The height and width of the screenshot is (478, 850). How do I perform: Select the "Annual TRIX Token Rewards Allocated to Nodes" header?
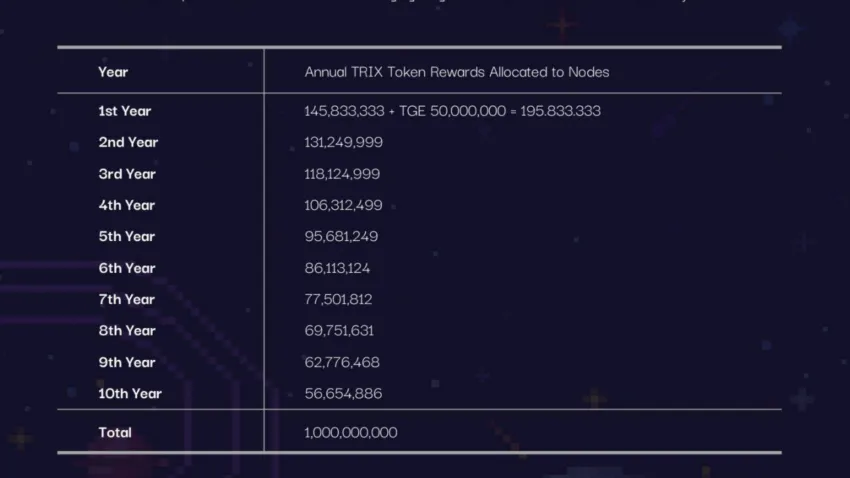pyautogui.click(x=457, y=72)
